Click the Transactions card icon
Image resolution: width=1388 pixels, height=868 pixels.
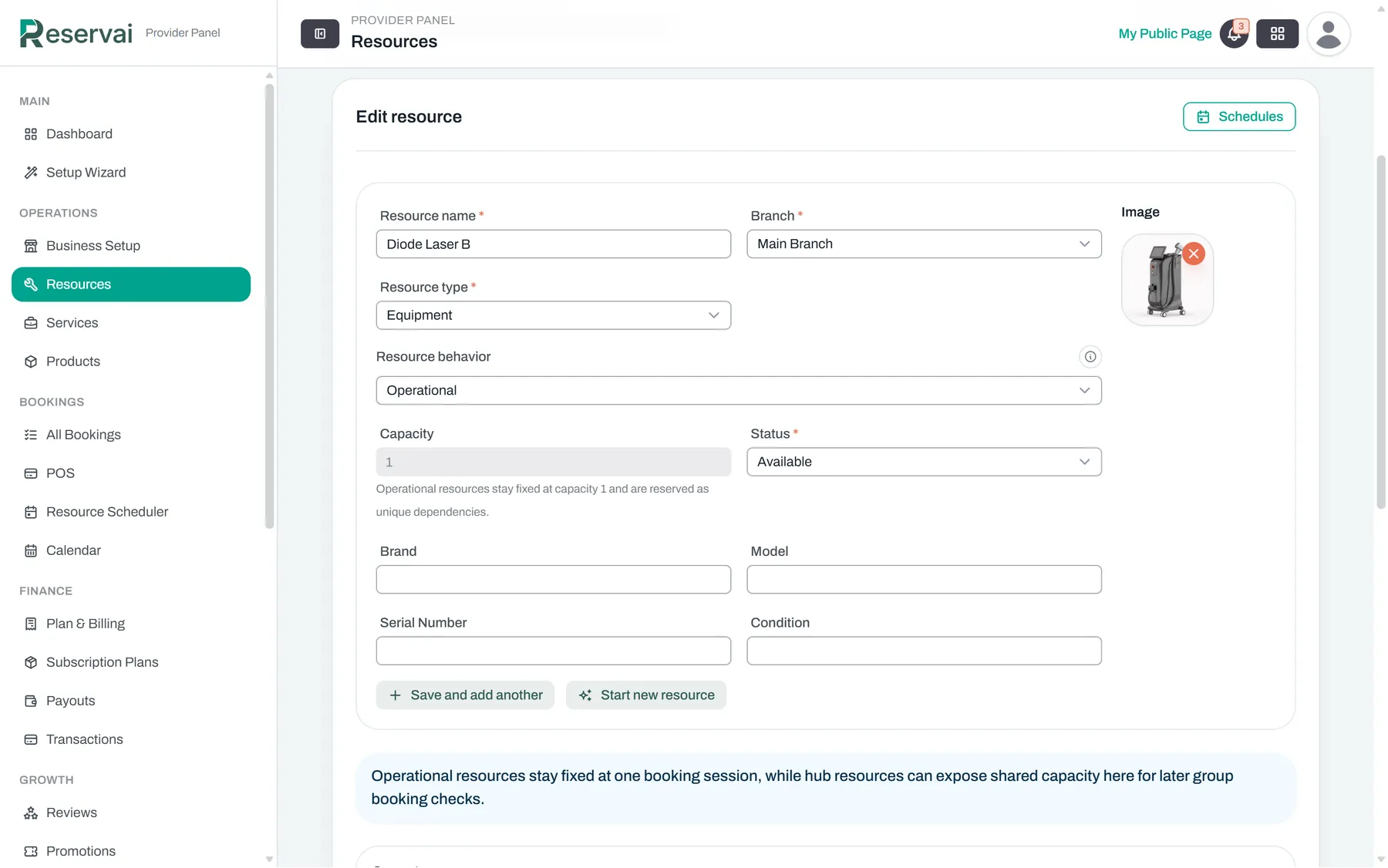pos(31,739)
